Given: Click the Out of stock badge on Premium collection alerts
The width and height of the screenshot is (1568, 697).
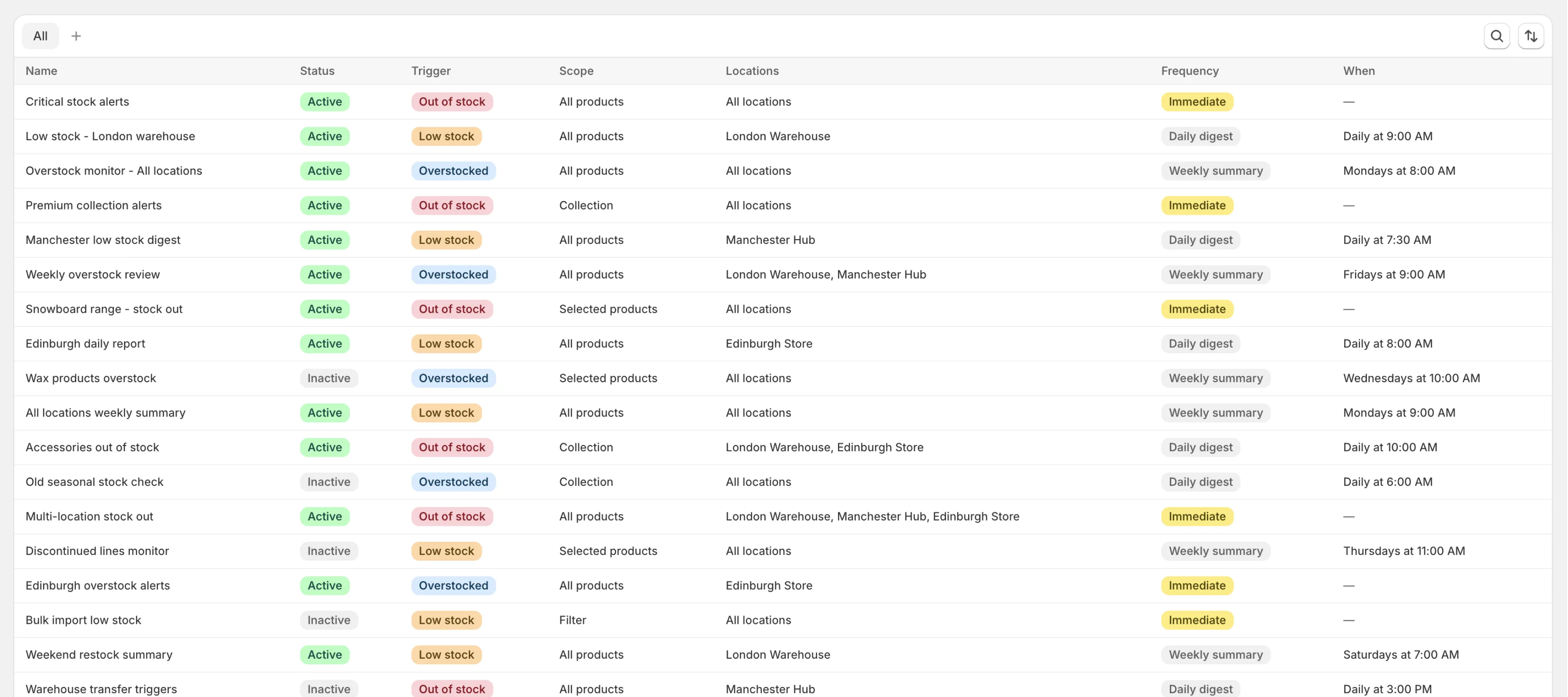Looking at the screenshot, I should [x=451, y=205].
